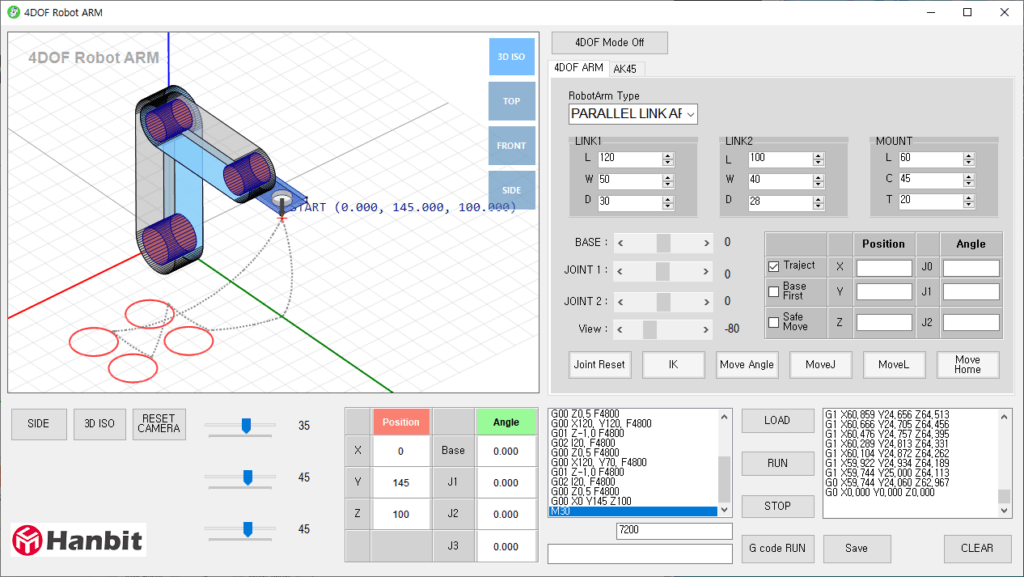Select the TOP view button in viewport

[x=511, y=101]
